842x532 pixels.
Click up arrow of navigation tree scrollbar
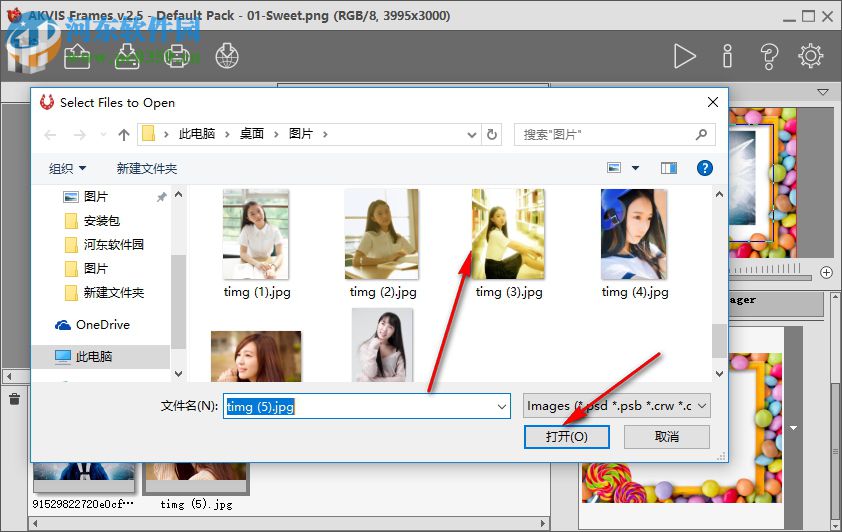point(178,194)
